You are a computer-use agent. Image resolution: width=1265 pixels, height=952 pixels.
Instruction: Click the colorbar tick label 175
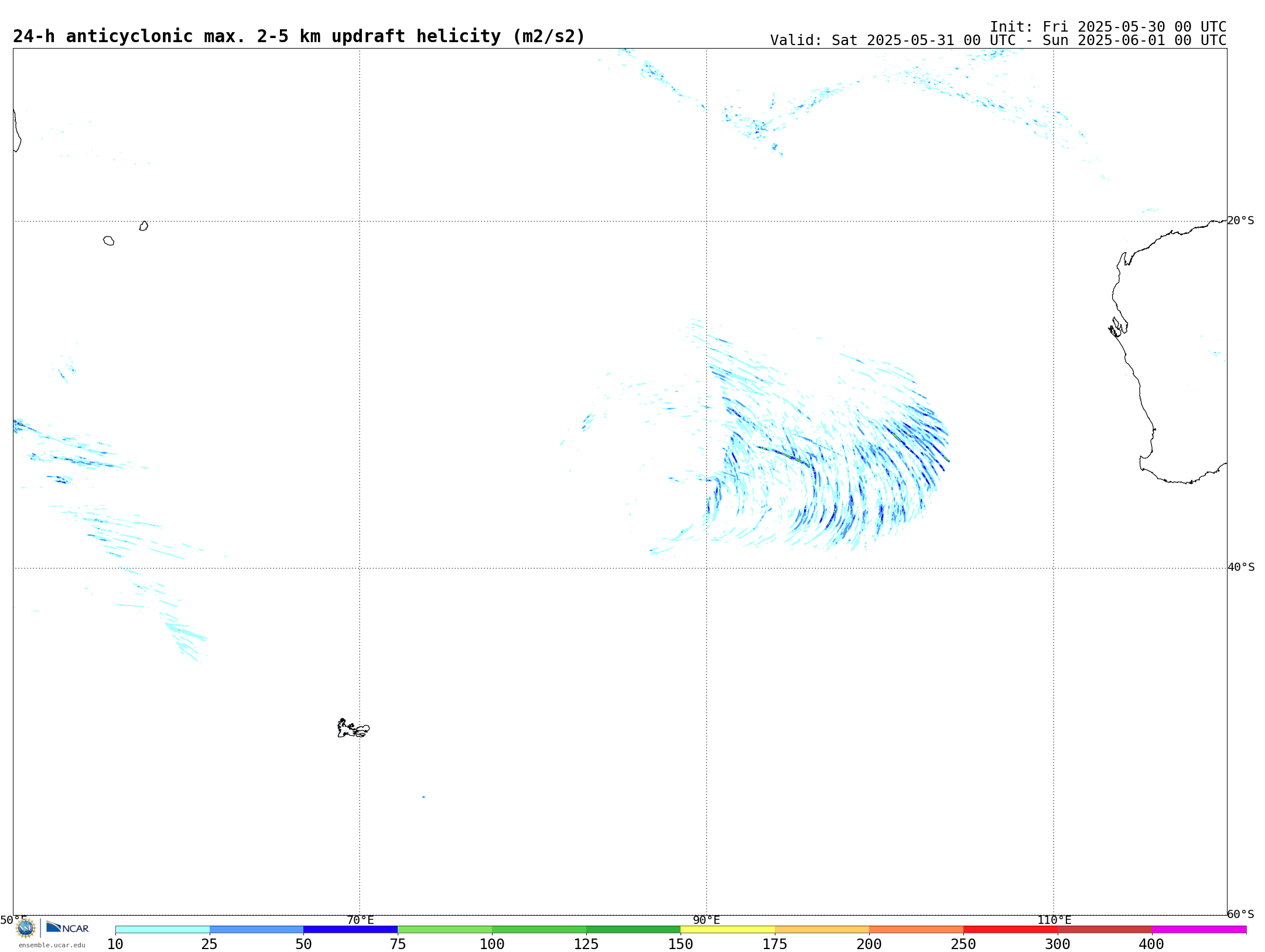click(x=775, y=944)
